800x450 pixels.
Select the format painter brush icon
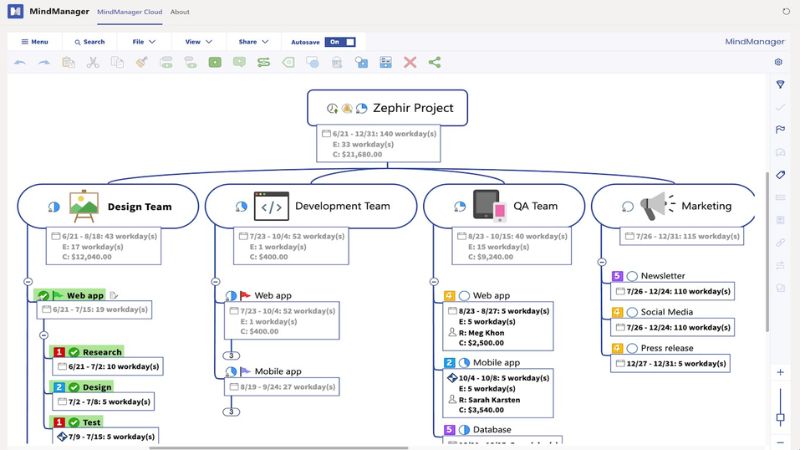tap(141, 62)
